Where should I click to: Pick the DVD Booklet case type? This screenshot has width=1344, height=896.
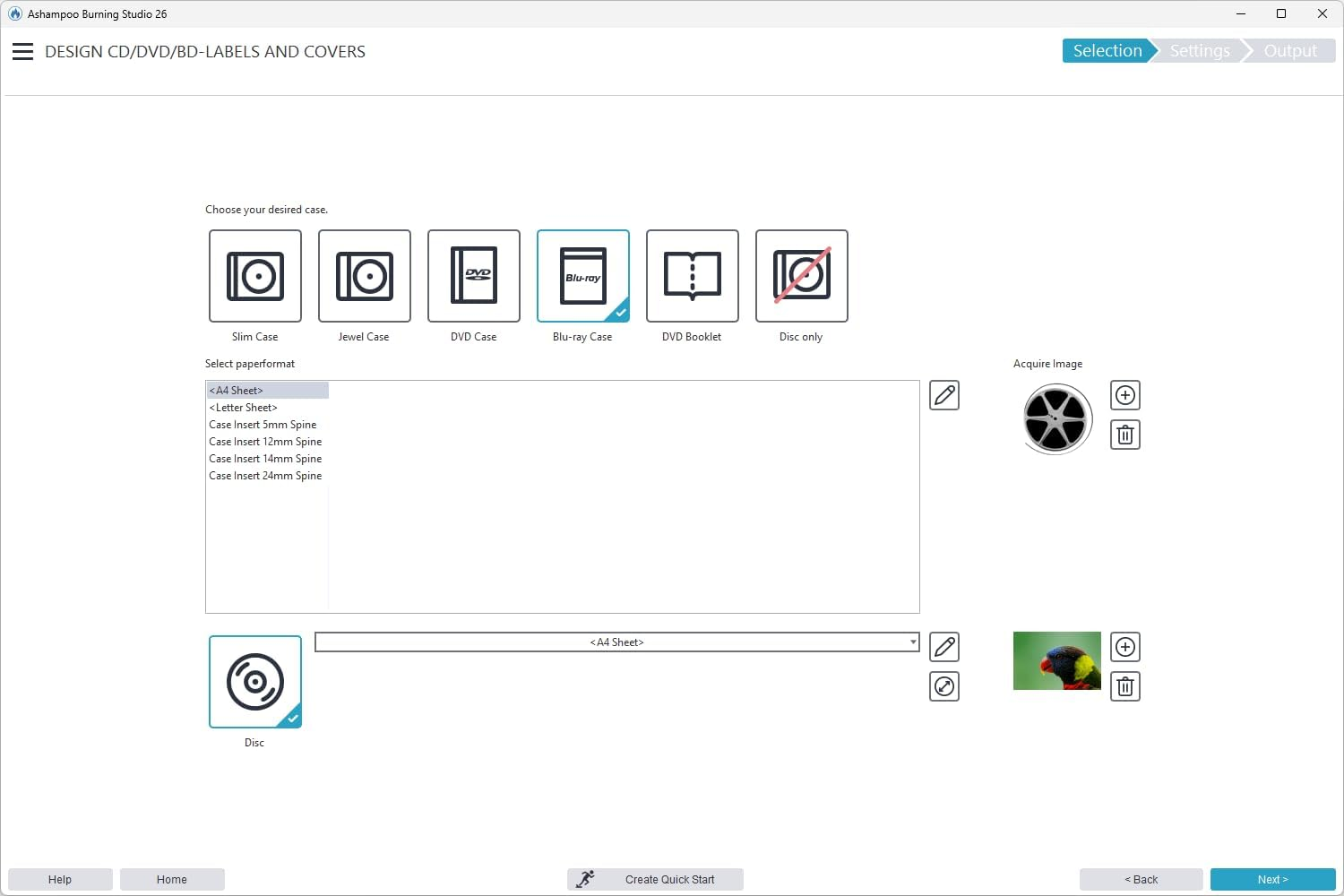pos(692,276)
